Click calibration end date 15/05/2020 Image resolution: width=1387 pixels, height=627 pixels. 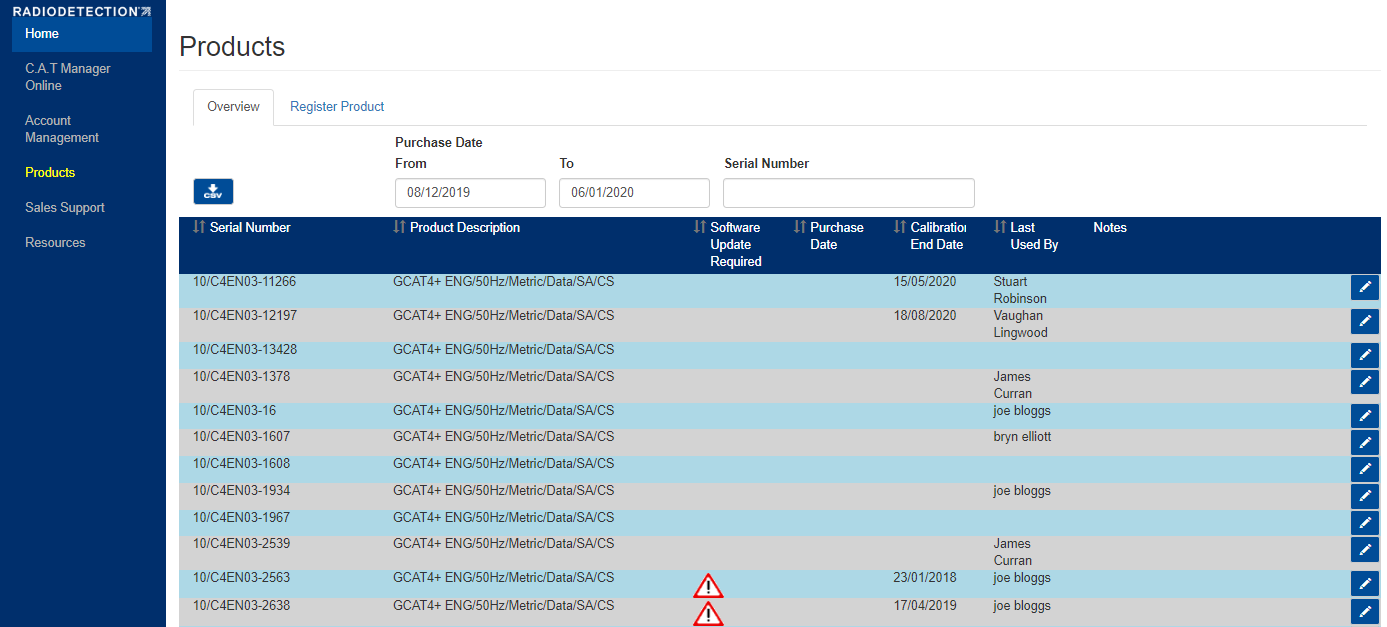point(924,282)
